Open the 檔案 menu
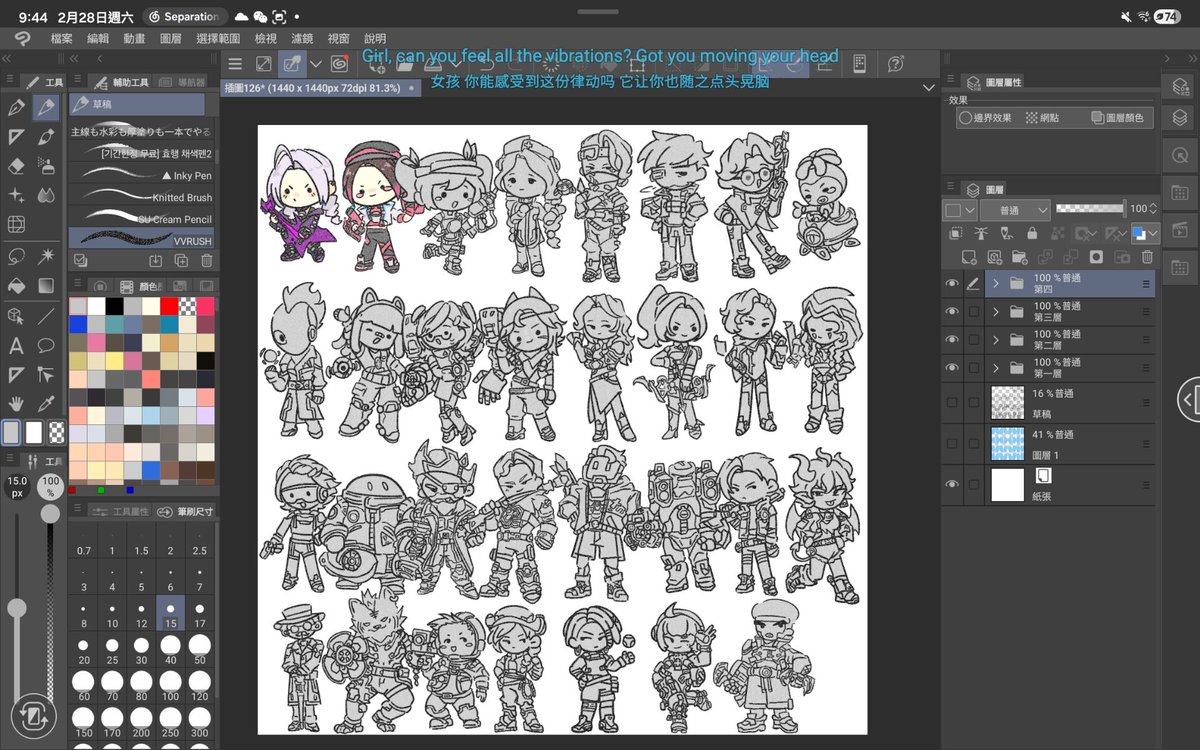1200x750 pixels. point(61,38)
